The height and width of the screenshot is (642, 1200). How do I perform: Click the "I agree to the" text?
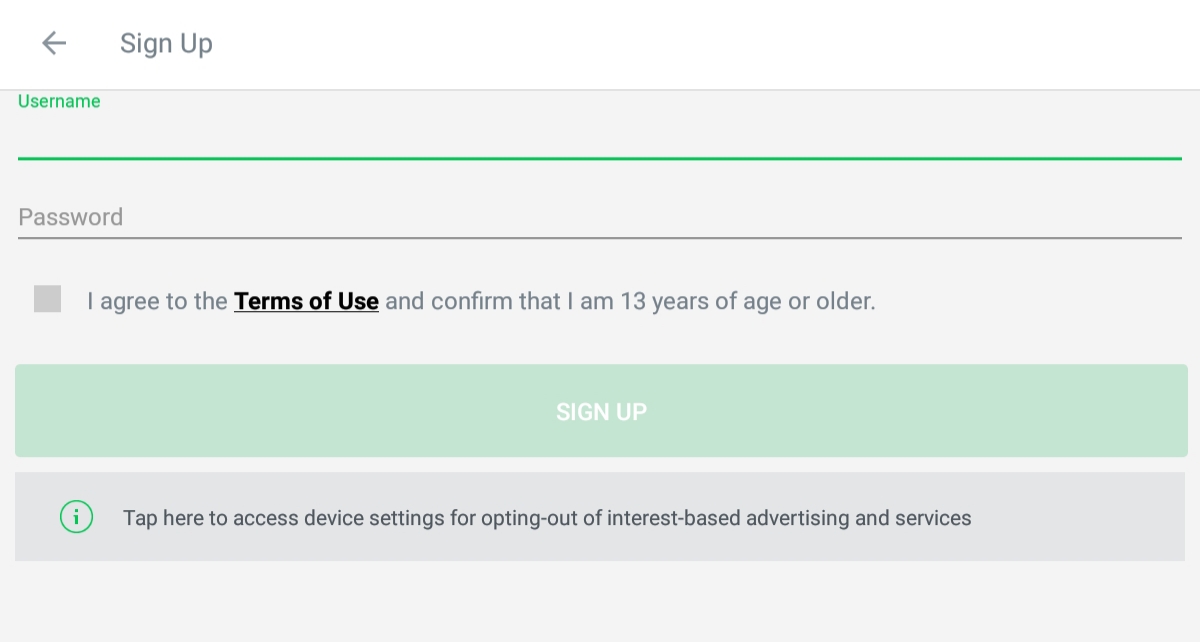(x=157, y=301)
